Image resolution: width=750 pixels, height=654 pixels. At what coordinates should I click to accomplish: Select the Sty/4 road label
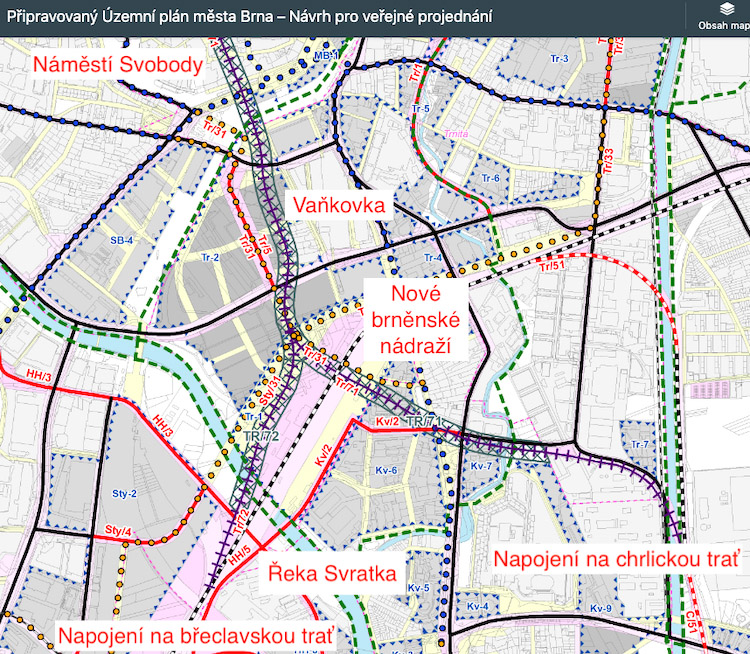click(x=117, y=530)
